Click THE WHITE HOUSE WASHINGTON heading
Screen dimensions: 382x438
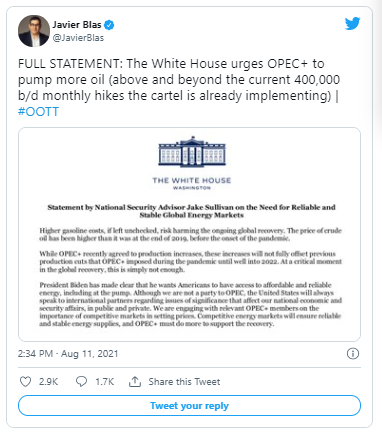192,183
